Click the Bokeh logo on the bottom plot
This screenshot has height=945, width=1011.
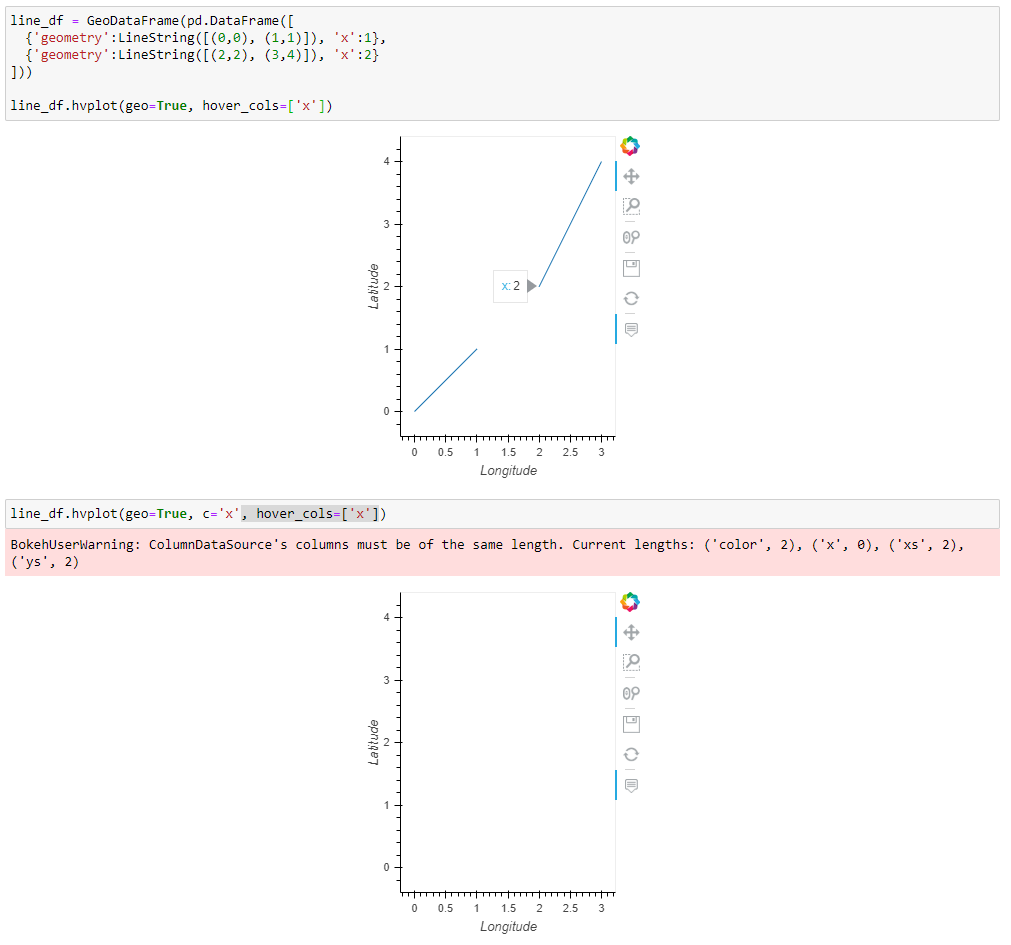pos(630,601)
